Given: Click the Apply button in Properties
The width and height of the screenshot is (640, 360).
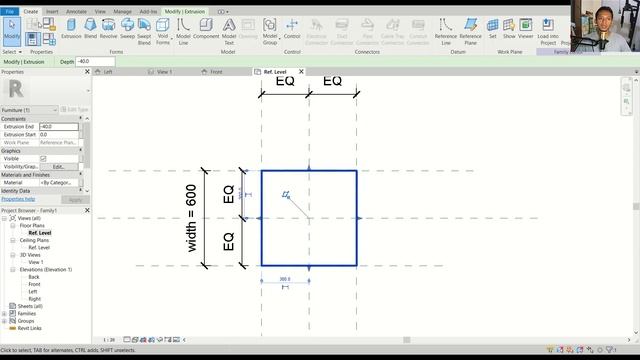Looking at the screenshot, I should [76, 200].
